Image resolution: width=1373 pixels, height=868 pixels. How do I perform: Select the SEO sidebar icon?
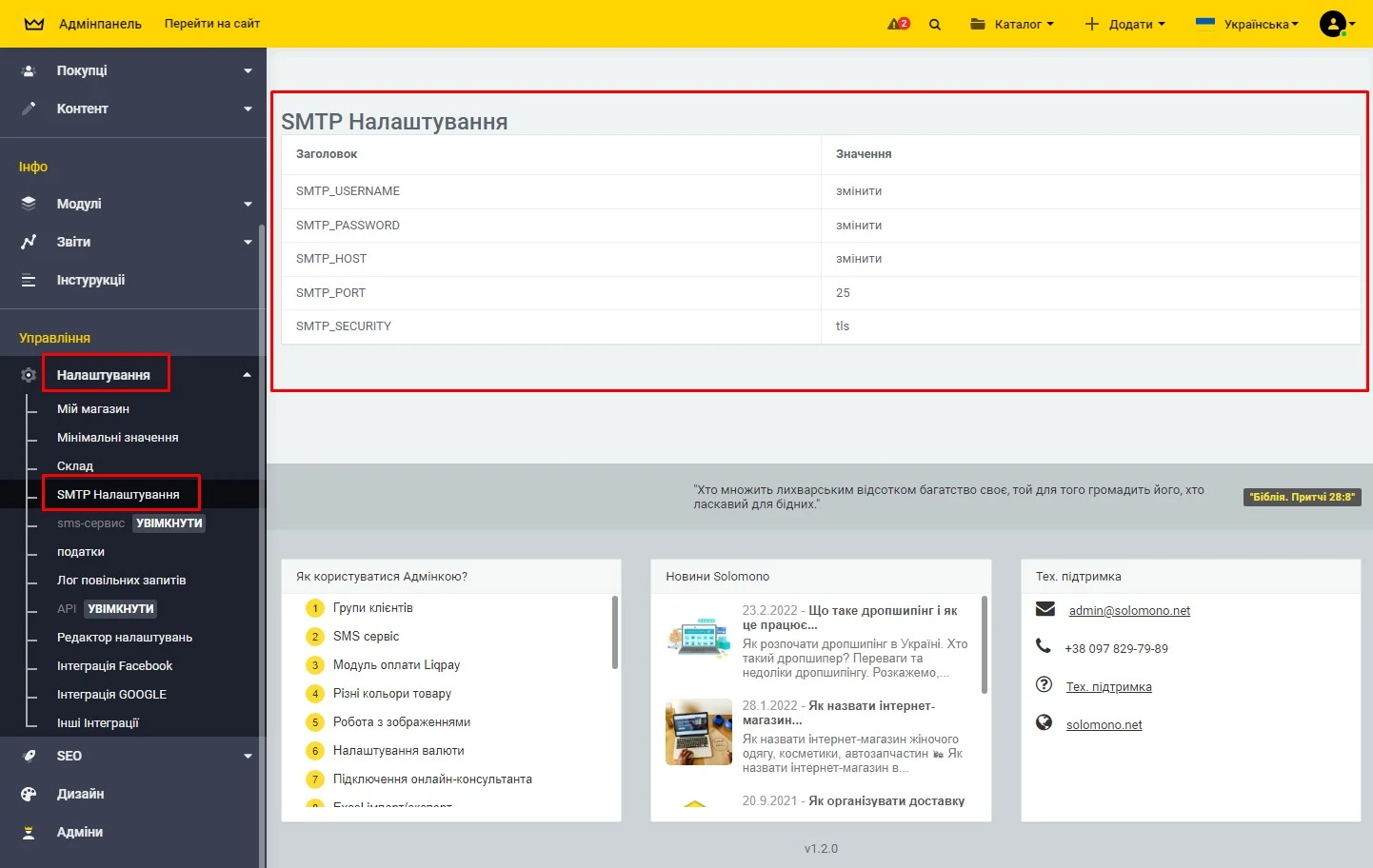29,756
